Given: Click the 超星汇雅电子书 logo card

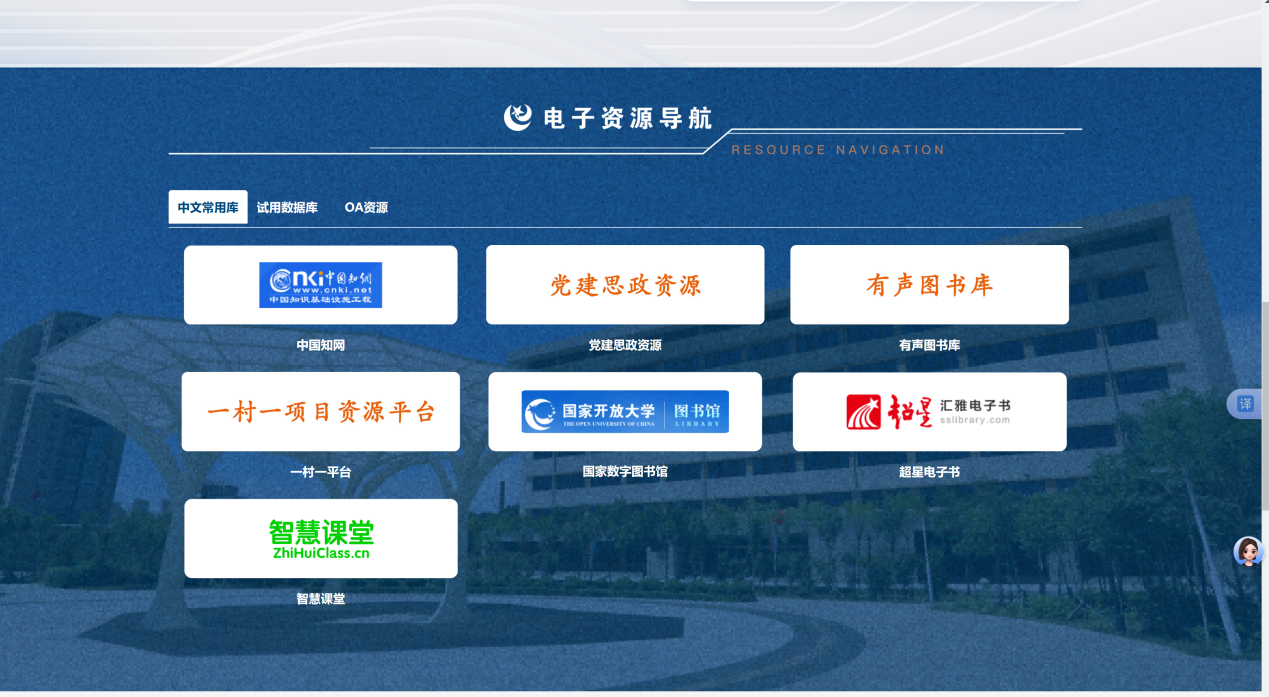Looking at the screenshot, I should coord(929,412).
